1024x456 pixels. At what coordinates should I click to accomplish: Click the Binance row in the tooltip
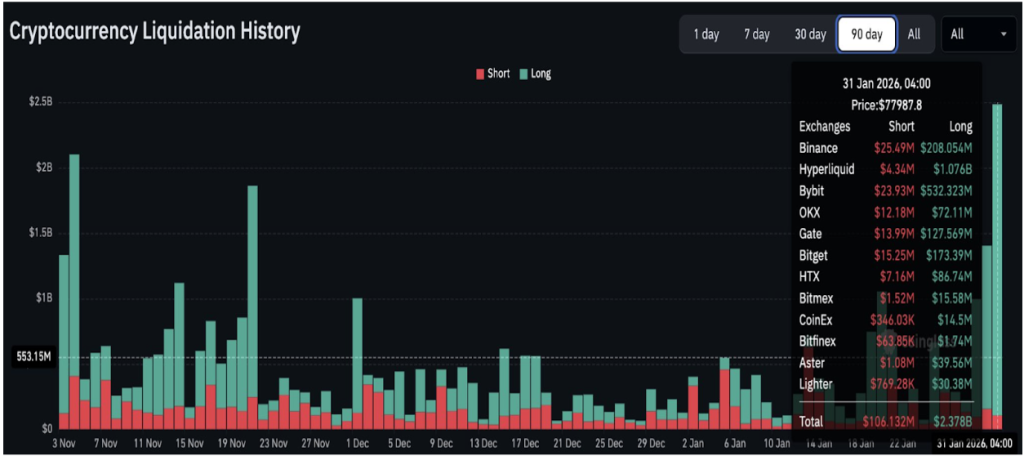886,148
